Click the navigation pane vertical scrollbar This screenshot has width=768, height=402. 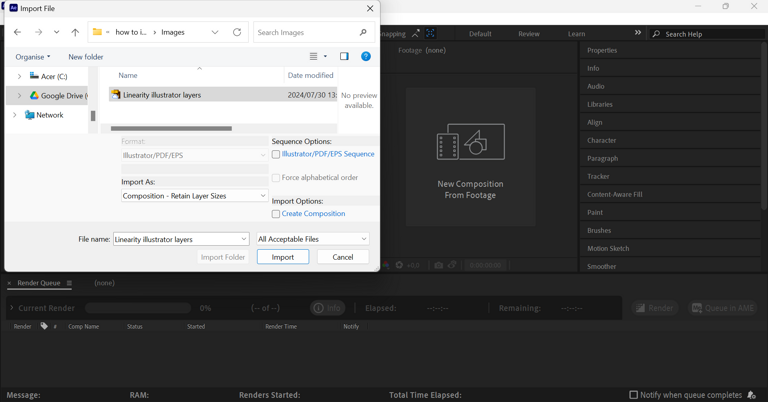(x=93, y=116)
